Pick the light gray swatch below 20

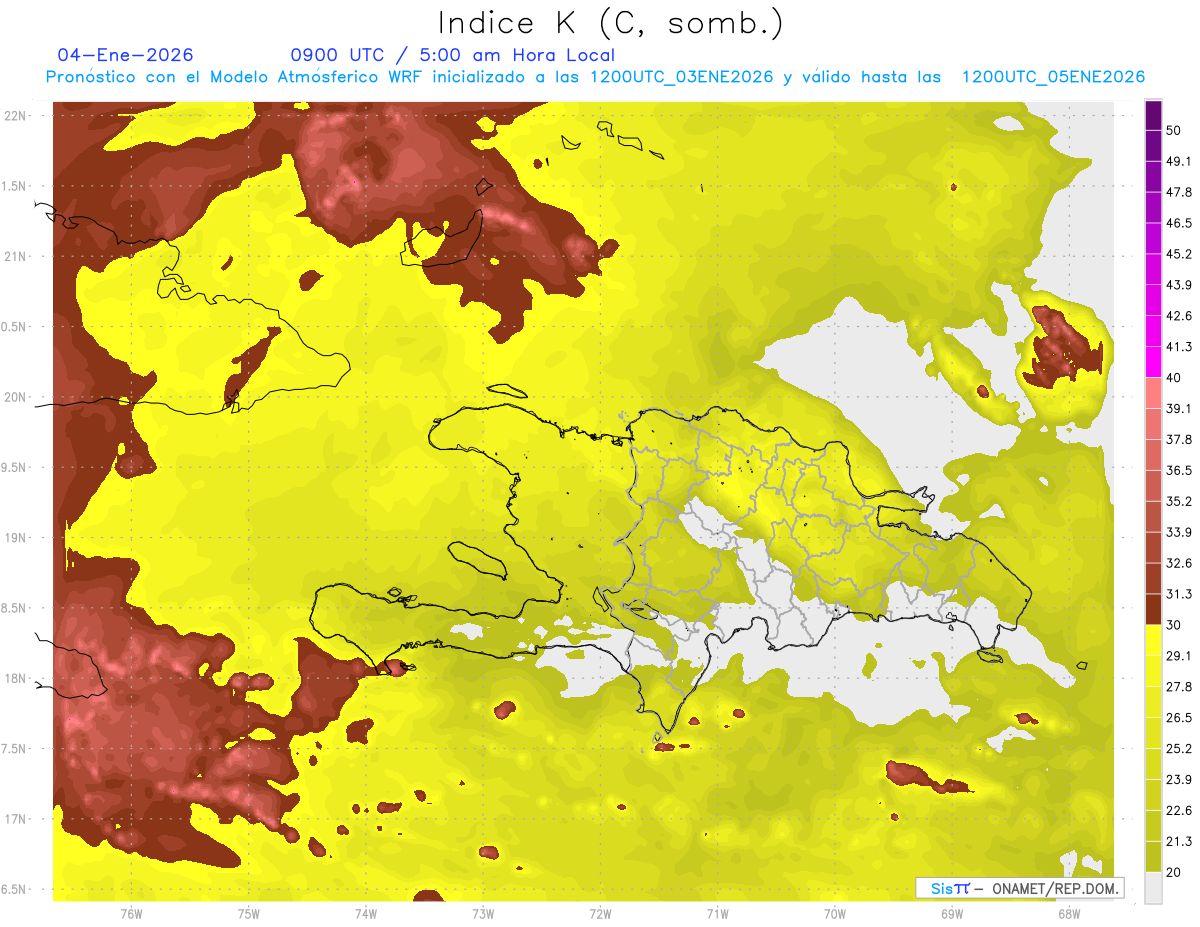(1154, 888)
